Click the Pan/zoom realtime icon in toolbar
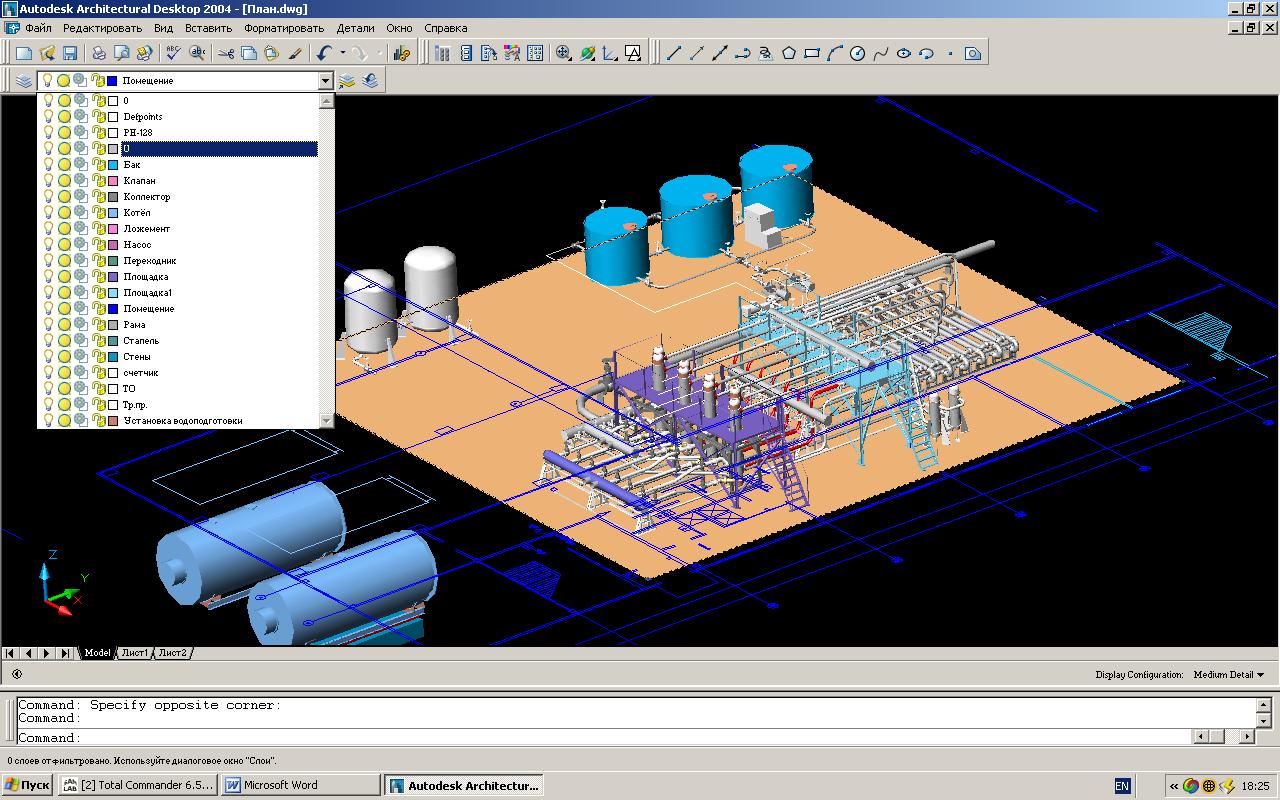This screenshot has height=800, width=1280. coord(564,53)
